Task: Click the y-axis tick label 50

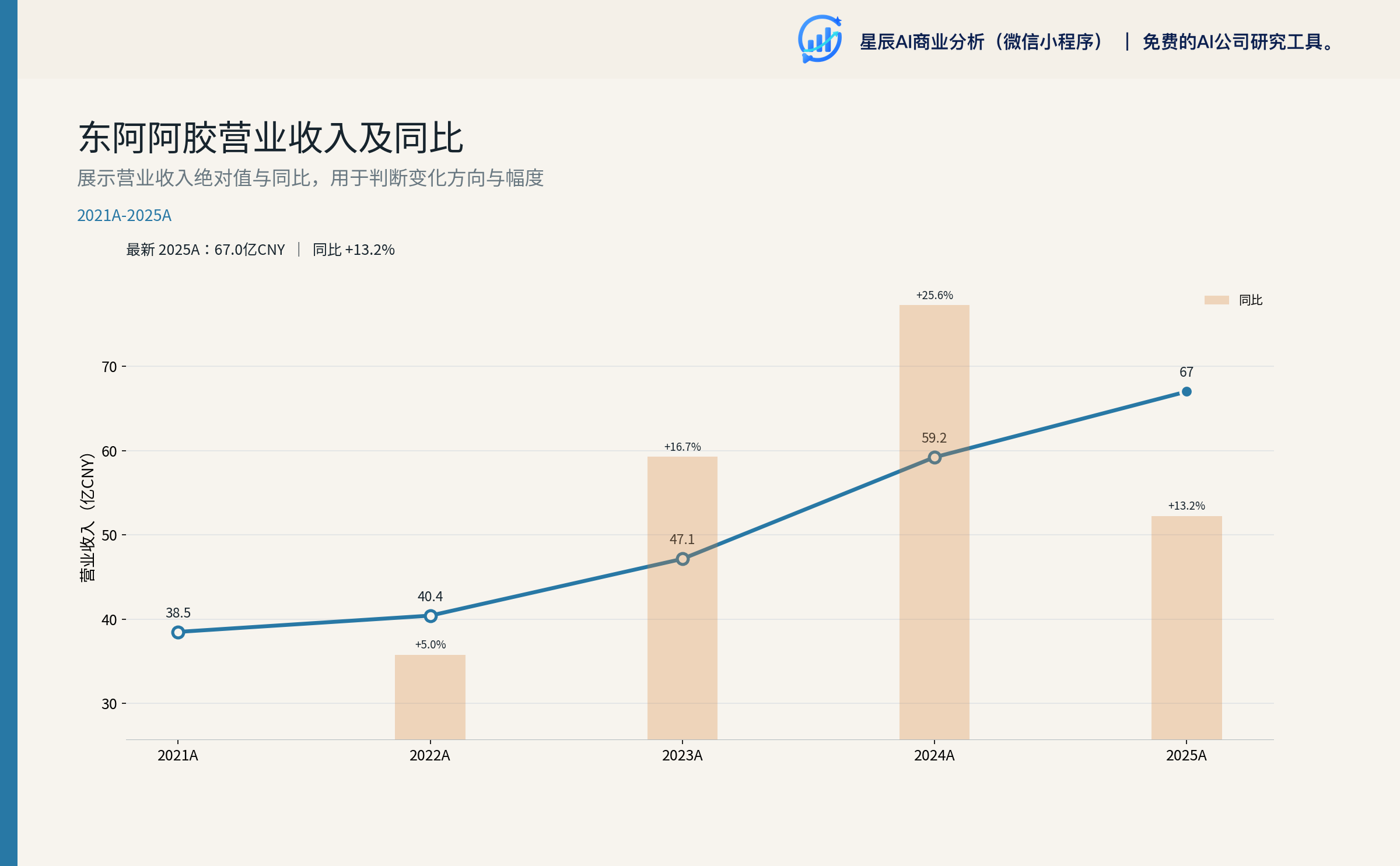Action: [x=109, y=535]
